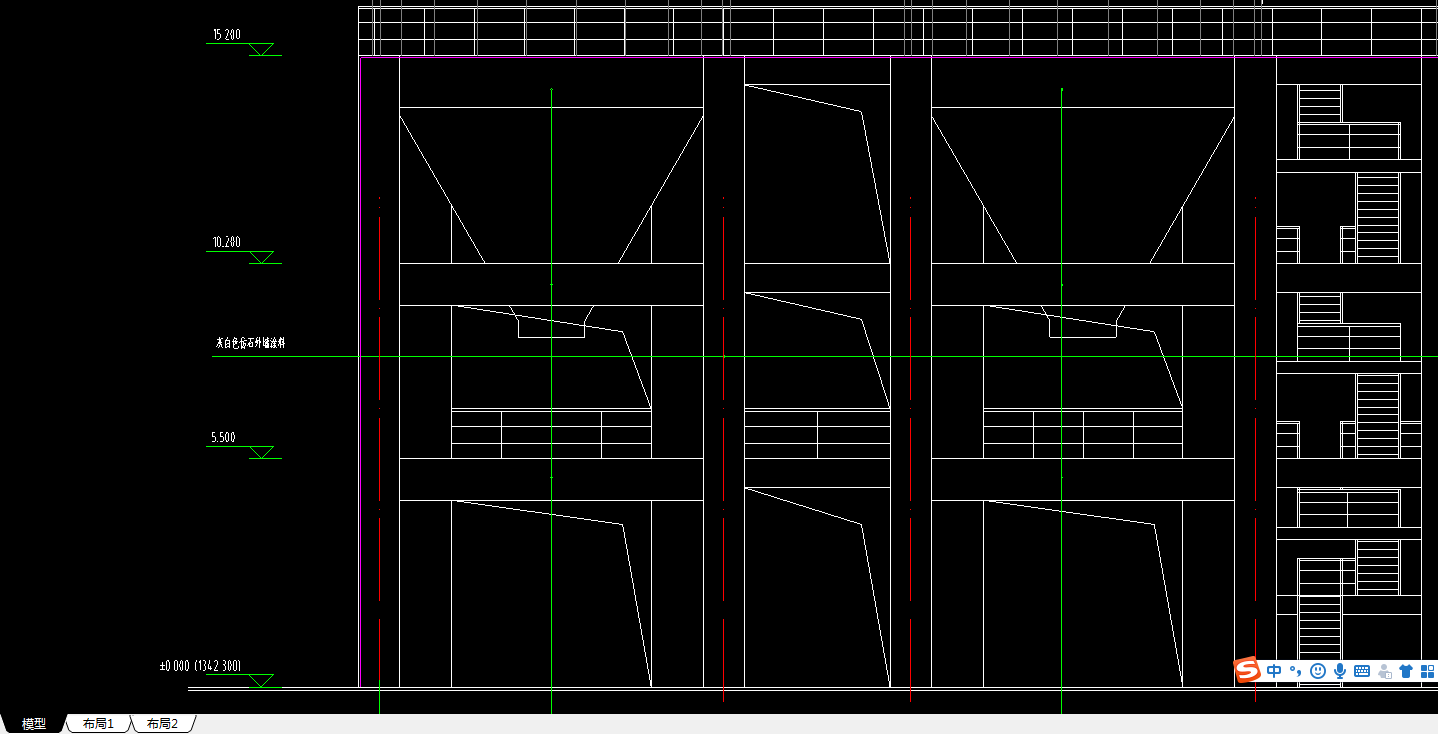Open the 布局2 layout tab
Image resolution: width=1438 pixels, height=734 pixels.
point(162,724)
